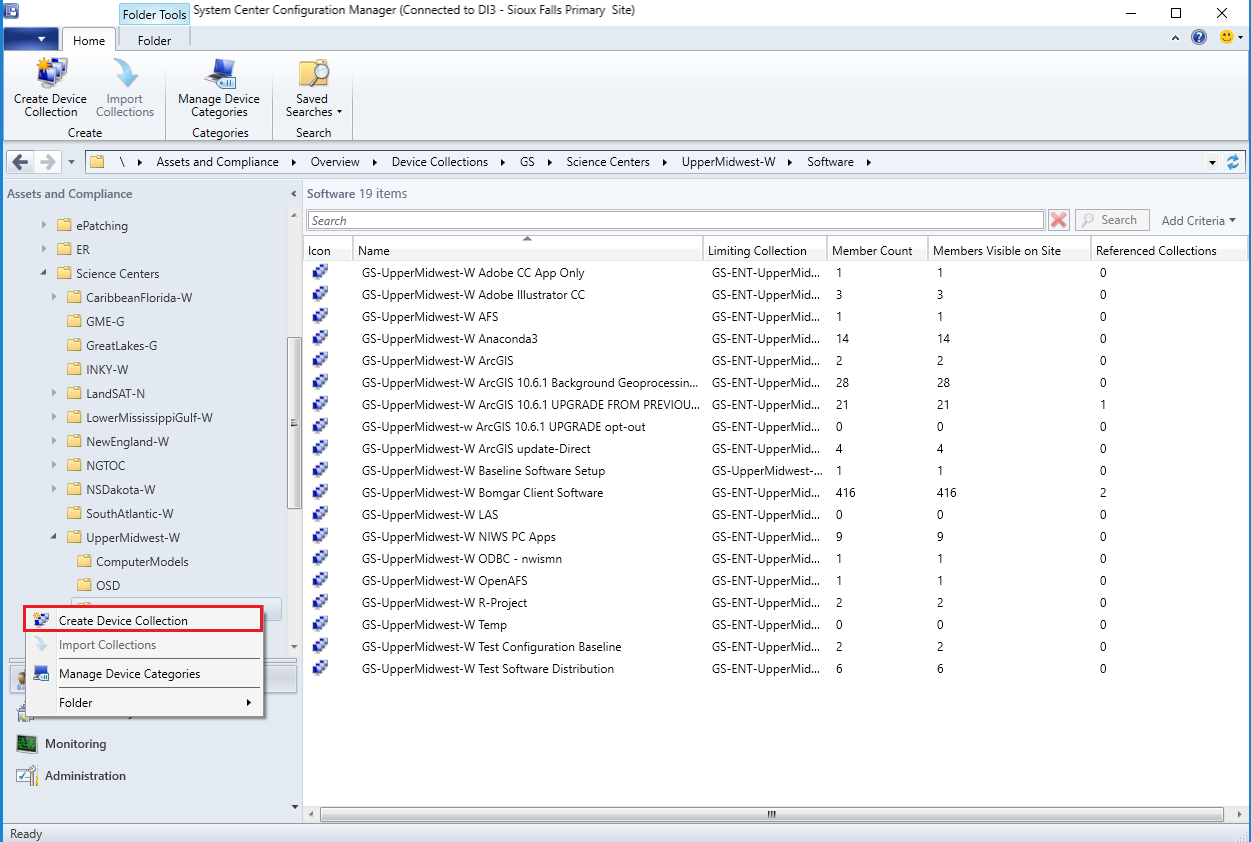Sort by the Member Count column header
1251x842 pixels.
point(877,251)
